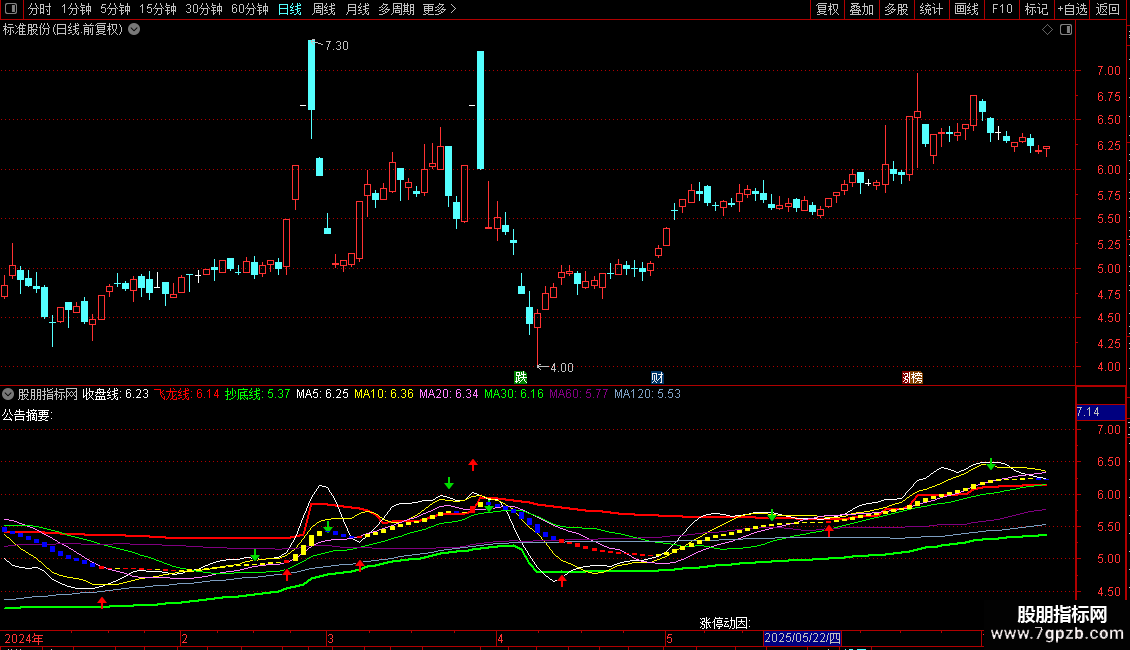Open the 多周期 multi-period view

click(396, 9)
